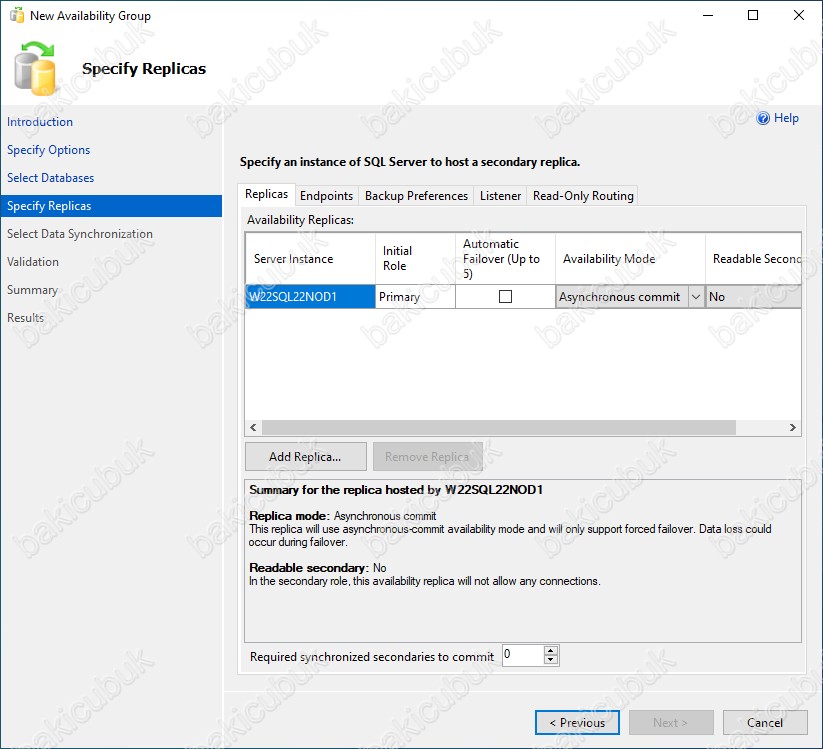This screenshot has height=749, width=823.
Task: Select the Specify Replicas step in sidebar
Action: point(111,206)
